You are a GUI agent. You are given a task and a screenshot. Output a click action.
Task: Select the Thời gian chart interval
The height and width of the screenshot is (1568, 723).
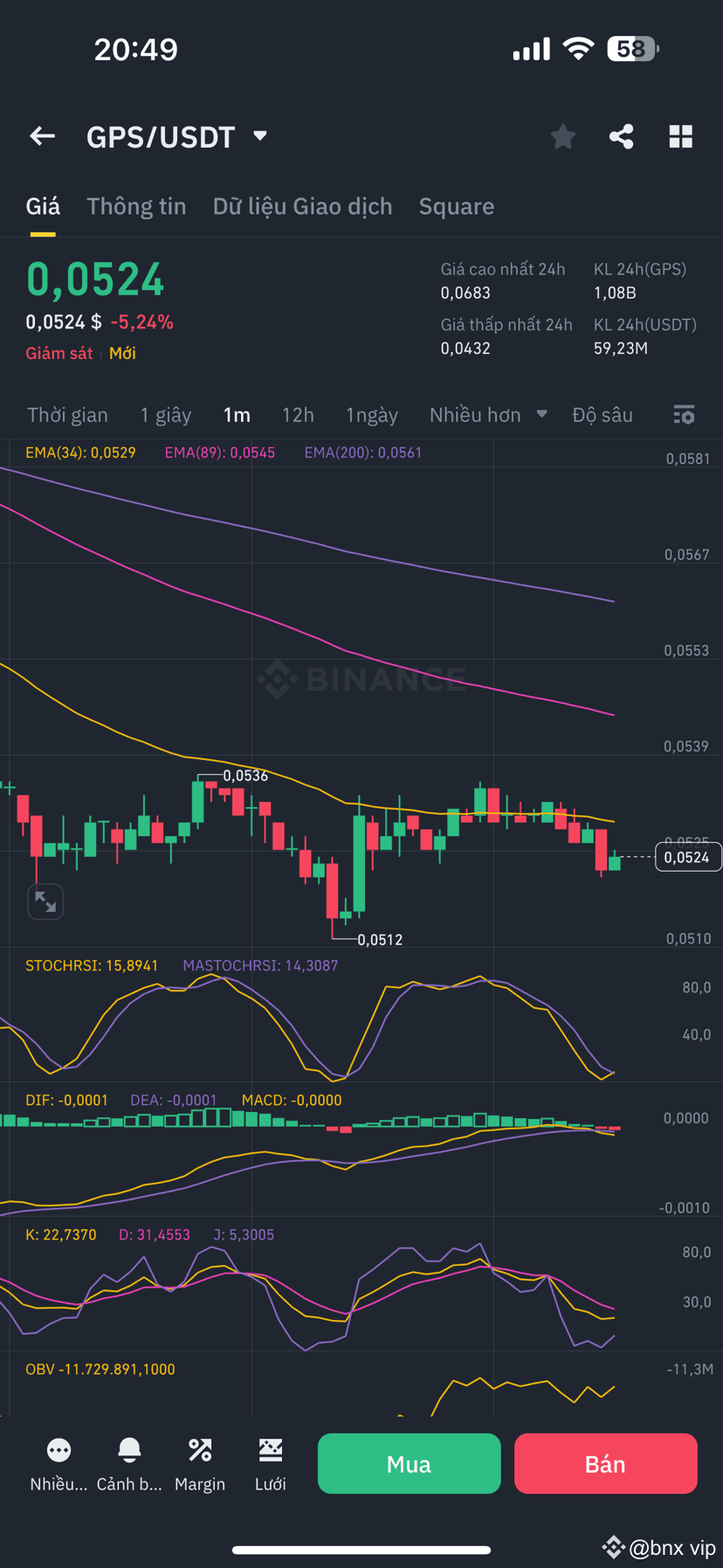click(67, 415)
